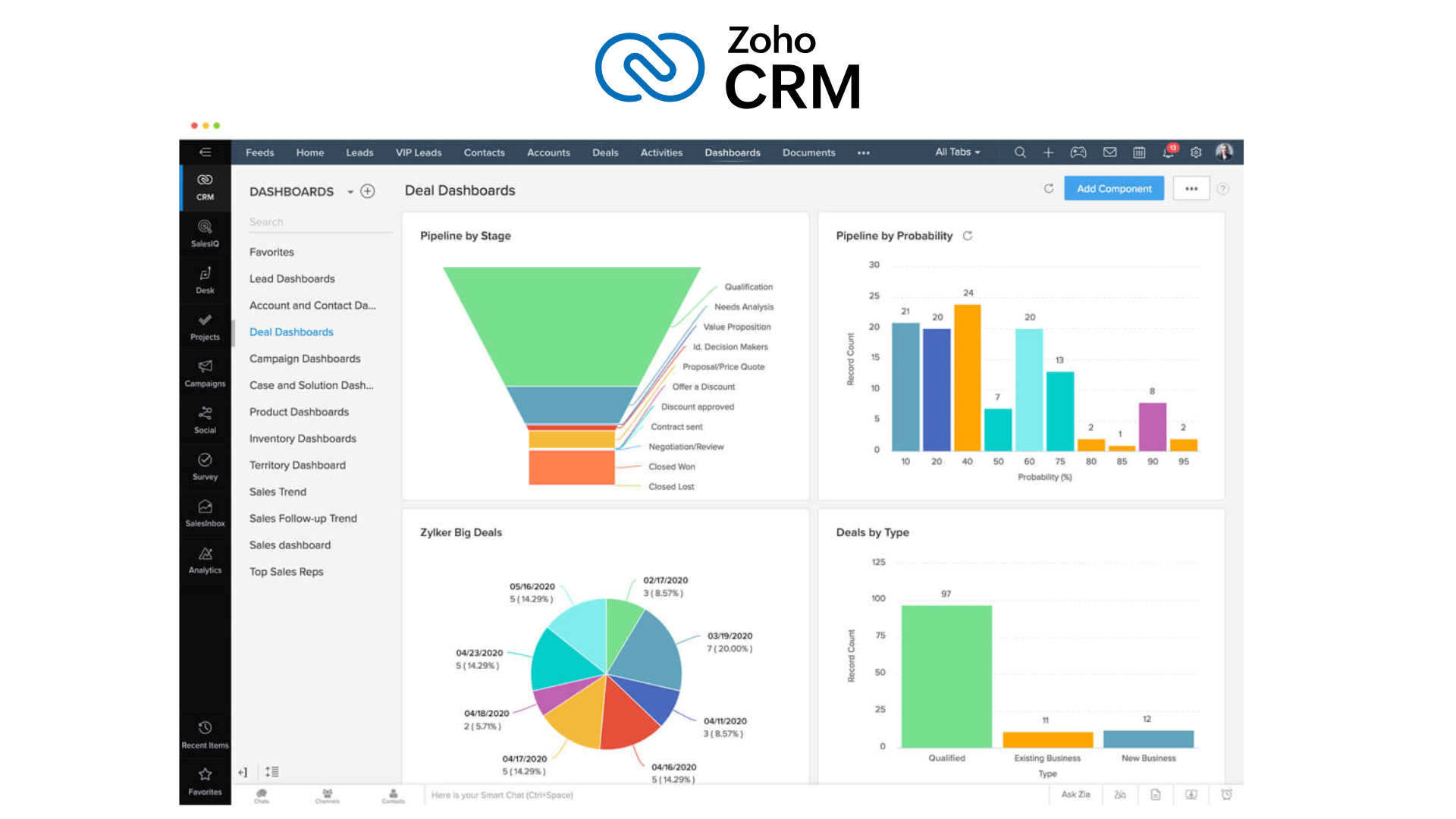1456x819 pixels.
Task: Open dashboard more options ellipsis button
Action: (x=1191, y=189)
